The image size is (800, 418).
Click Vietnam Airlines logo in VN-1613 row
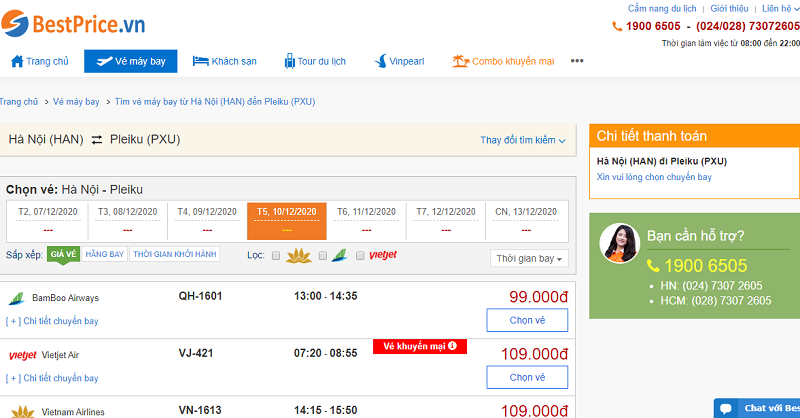(23, 411)
